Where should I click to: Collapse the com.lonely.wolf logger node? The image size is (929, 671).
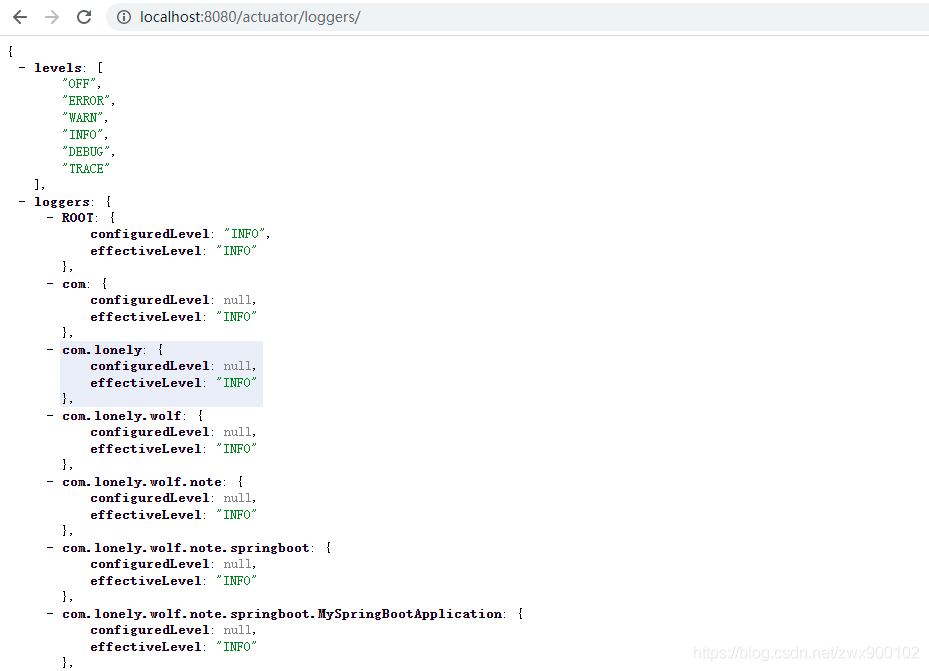50,416
